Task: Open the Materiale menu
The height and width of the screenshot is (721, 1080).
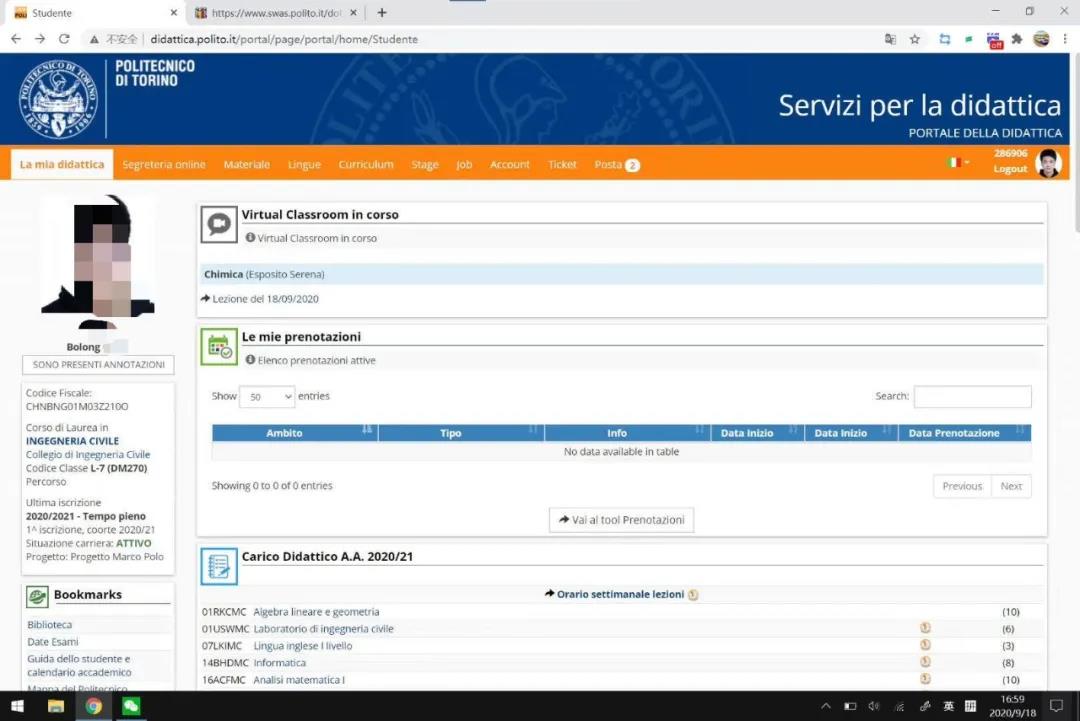Action: point(247,165)
